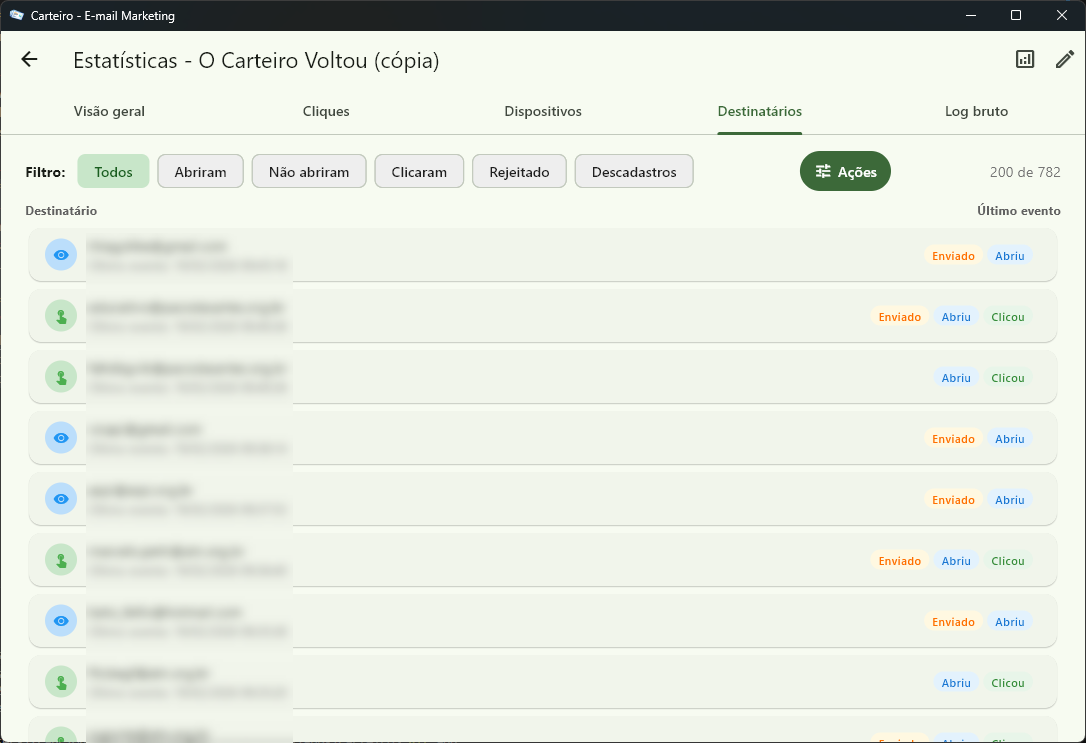The width and height of the screenshot is (1086, 743).
Task: Open the Ações actions menu
Action: click(845, 172)
